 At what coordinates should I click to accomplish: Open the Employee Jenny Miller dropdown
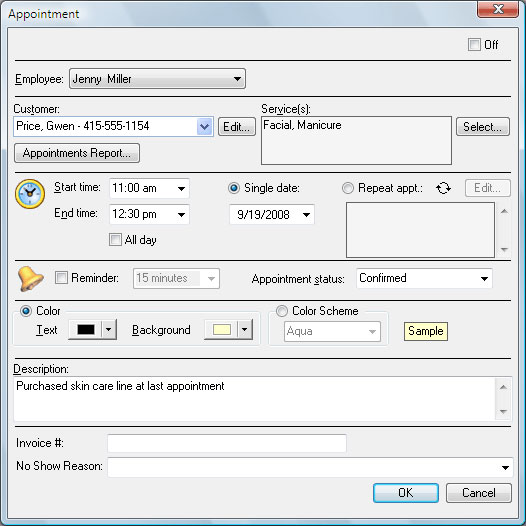pos(157,79)
